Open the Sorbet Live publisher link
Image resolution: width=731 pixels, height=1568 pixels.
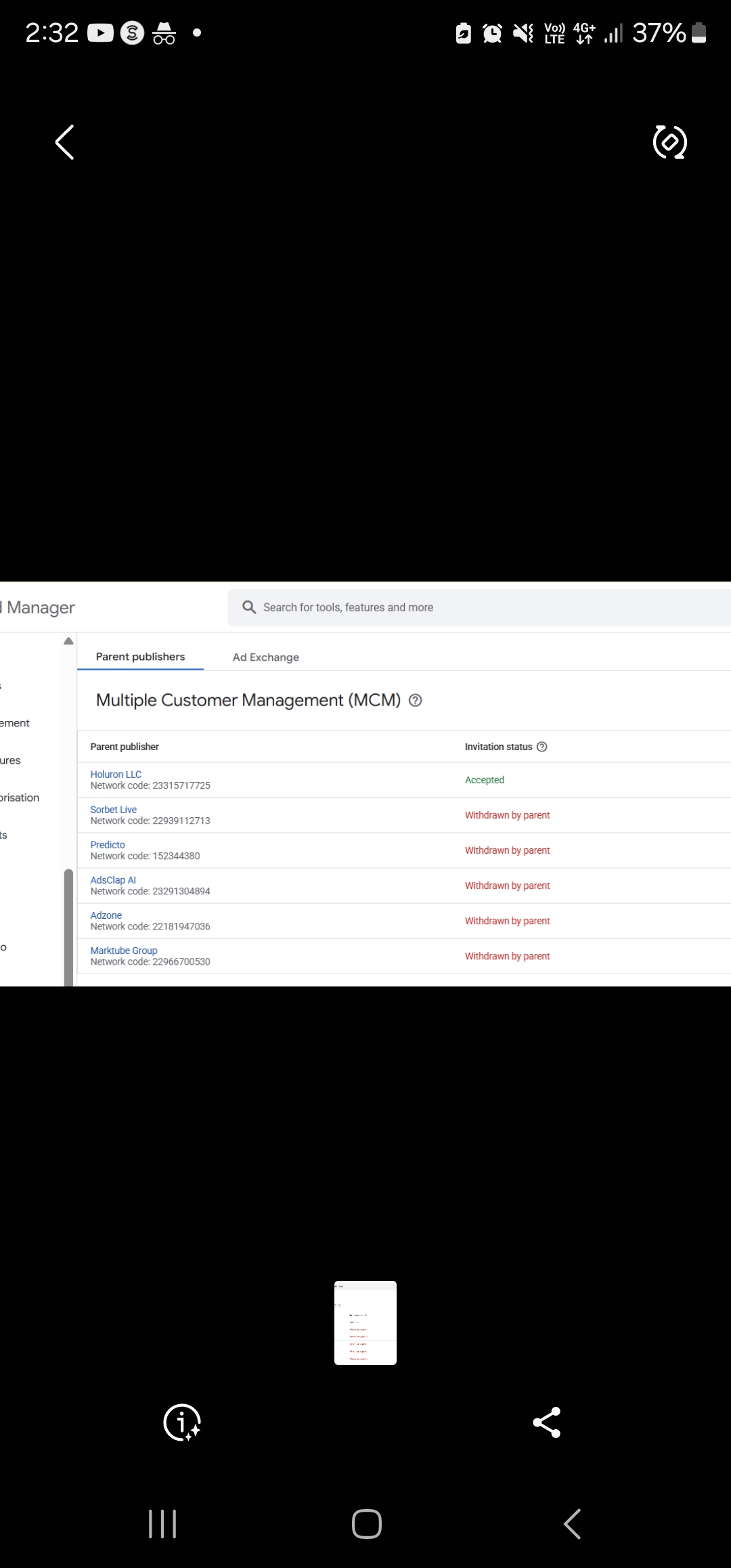(113, 809)
